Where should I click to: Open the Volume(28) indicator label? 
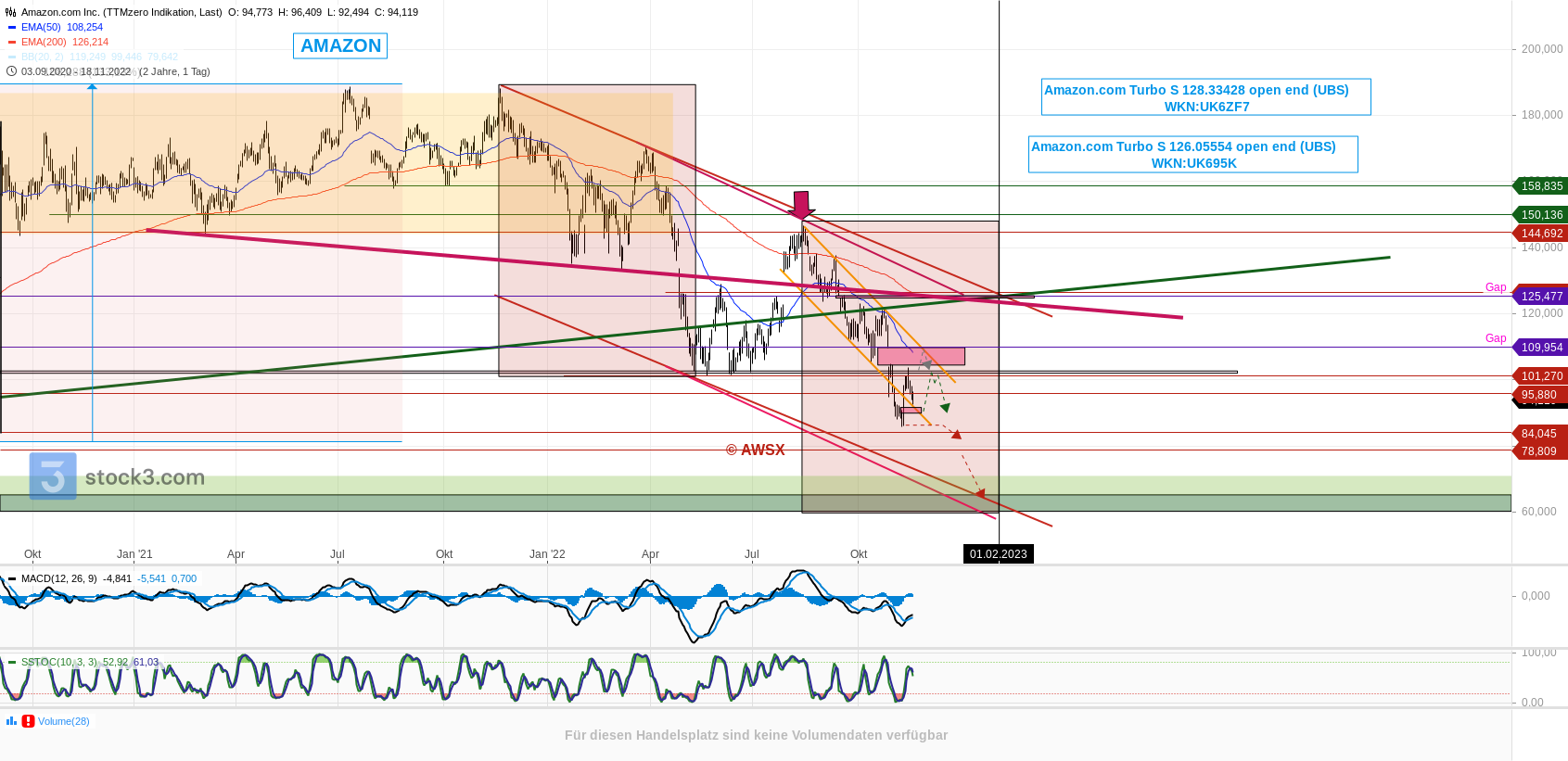pos(64,721)
